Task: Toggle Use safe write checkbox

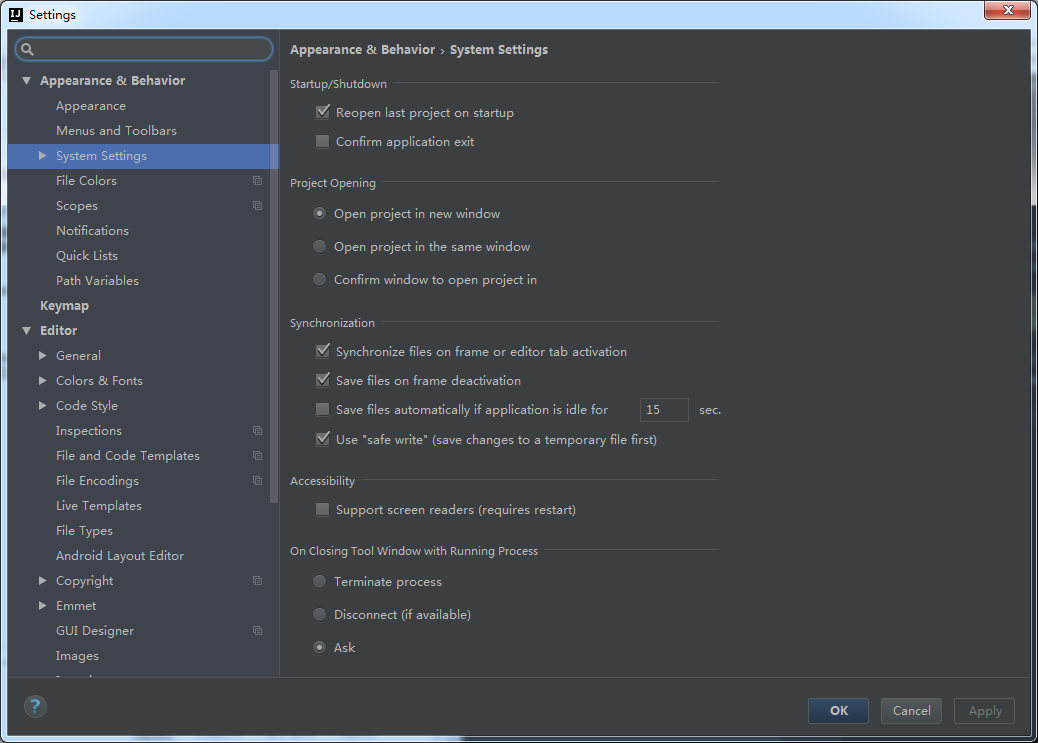Action: pos(322,439)
